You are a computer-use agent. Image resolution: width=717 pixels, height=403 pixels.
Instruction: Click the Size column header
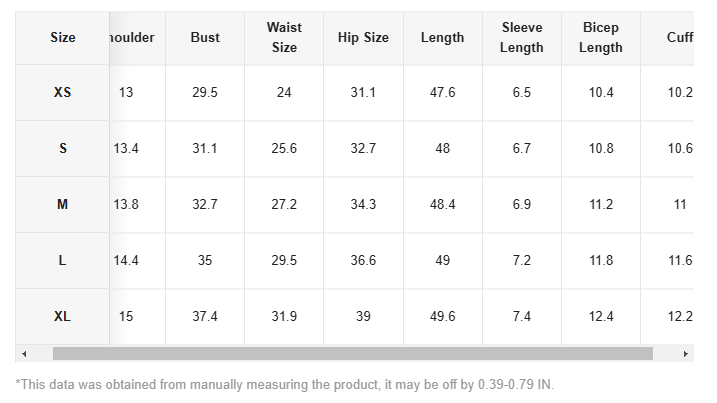62,38
